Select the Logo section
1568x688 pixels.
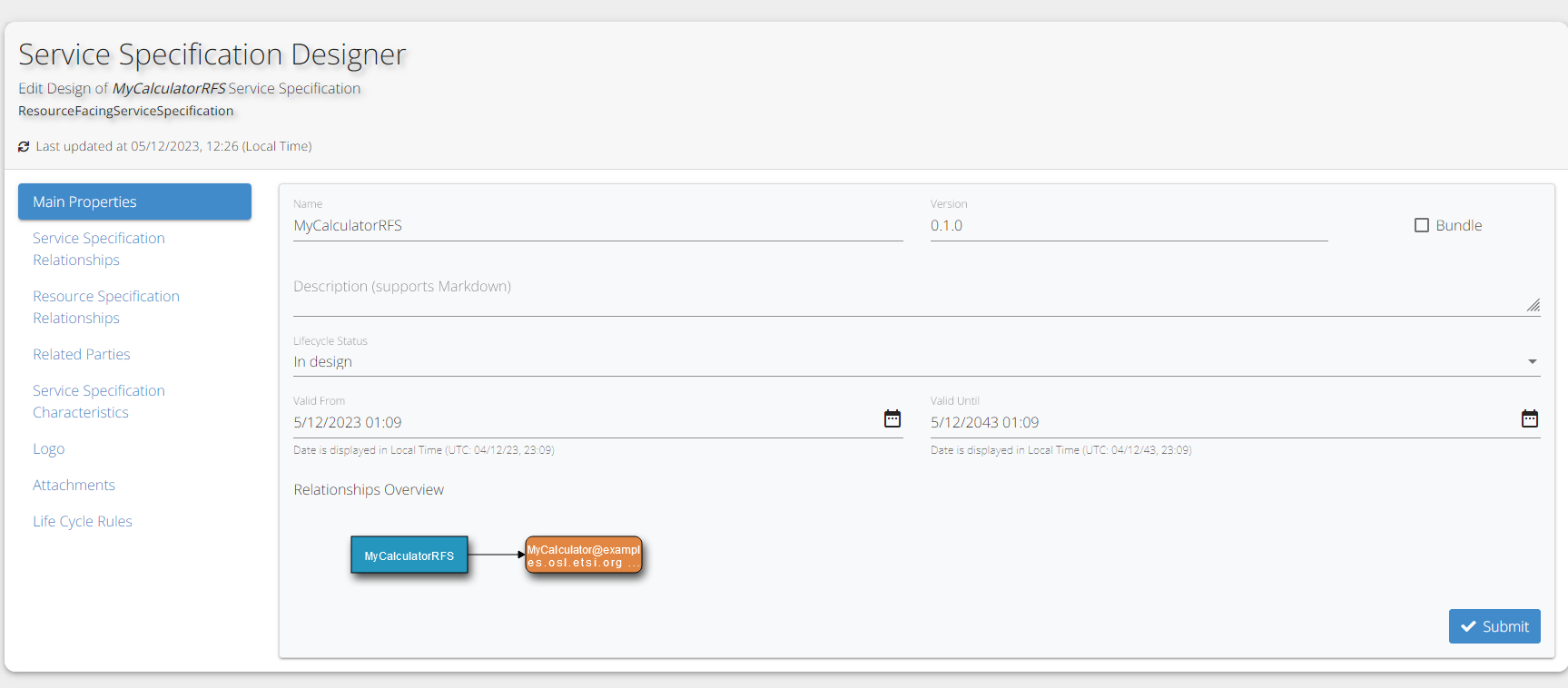click(x=49, y=448)
